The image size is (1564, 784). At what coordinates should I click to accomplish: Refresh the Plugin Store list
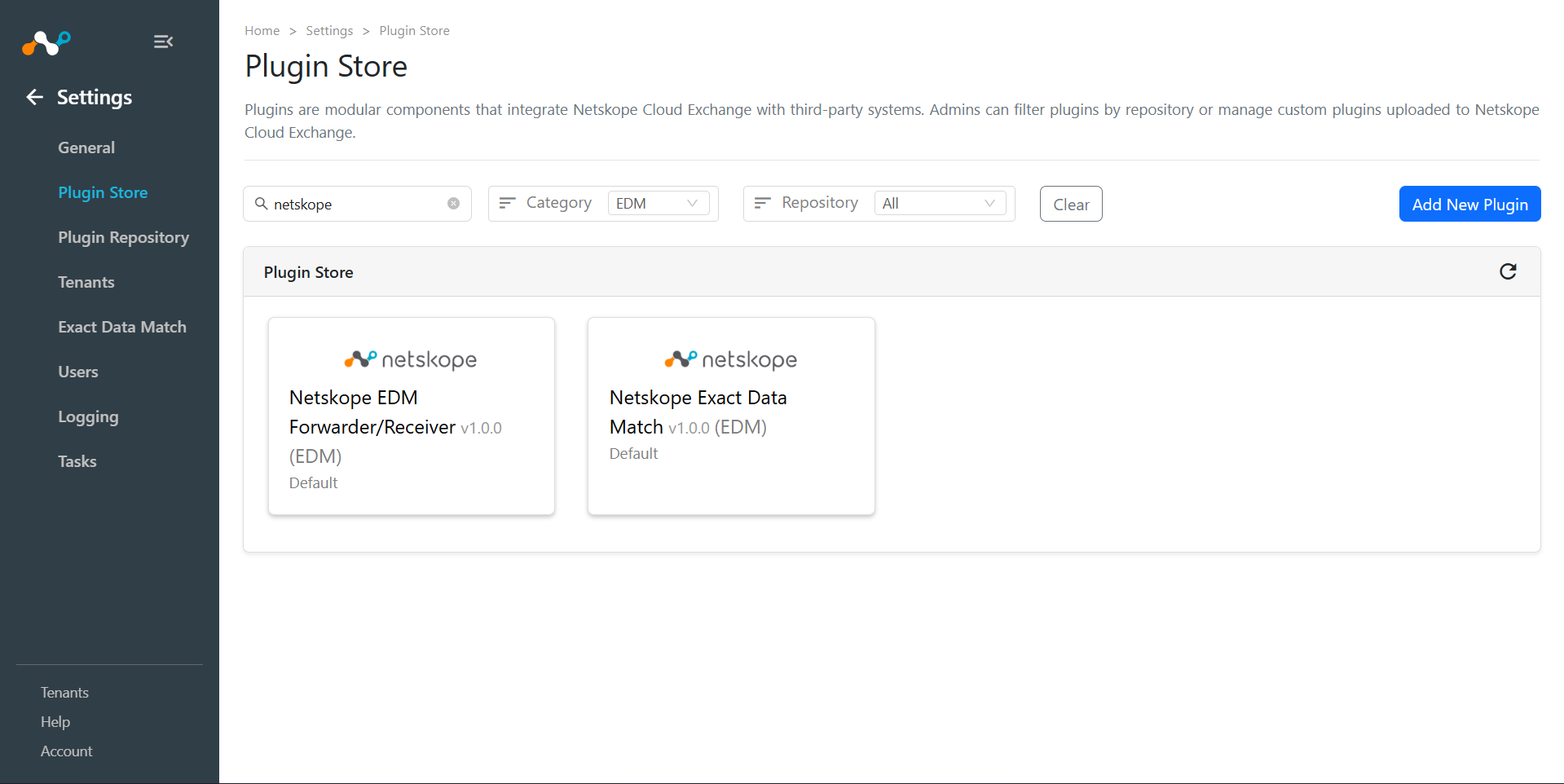pyautogui.click(x=1508, y=271)
